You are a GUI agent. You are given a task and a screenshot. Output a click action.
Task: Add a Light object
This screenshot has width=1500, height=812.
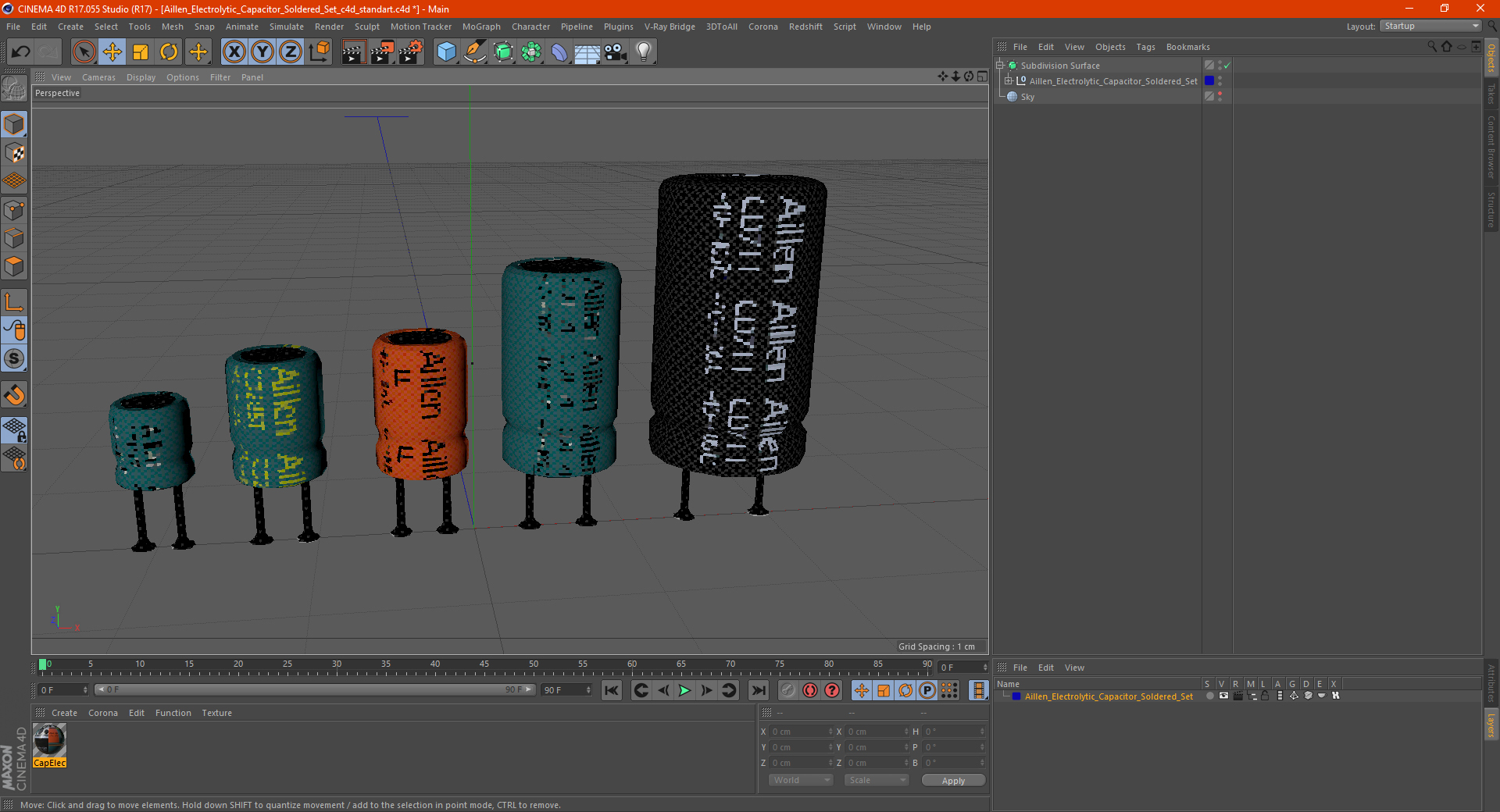pyautogui.click(x=644, y=52)
